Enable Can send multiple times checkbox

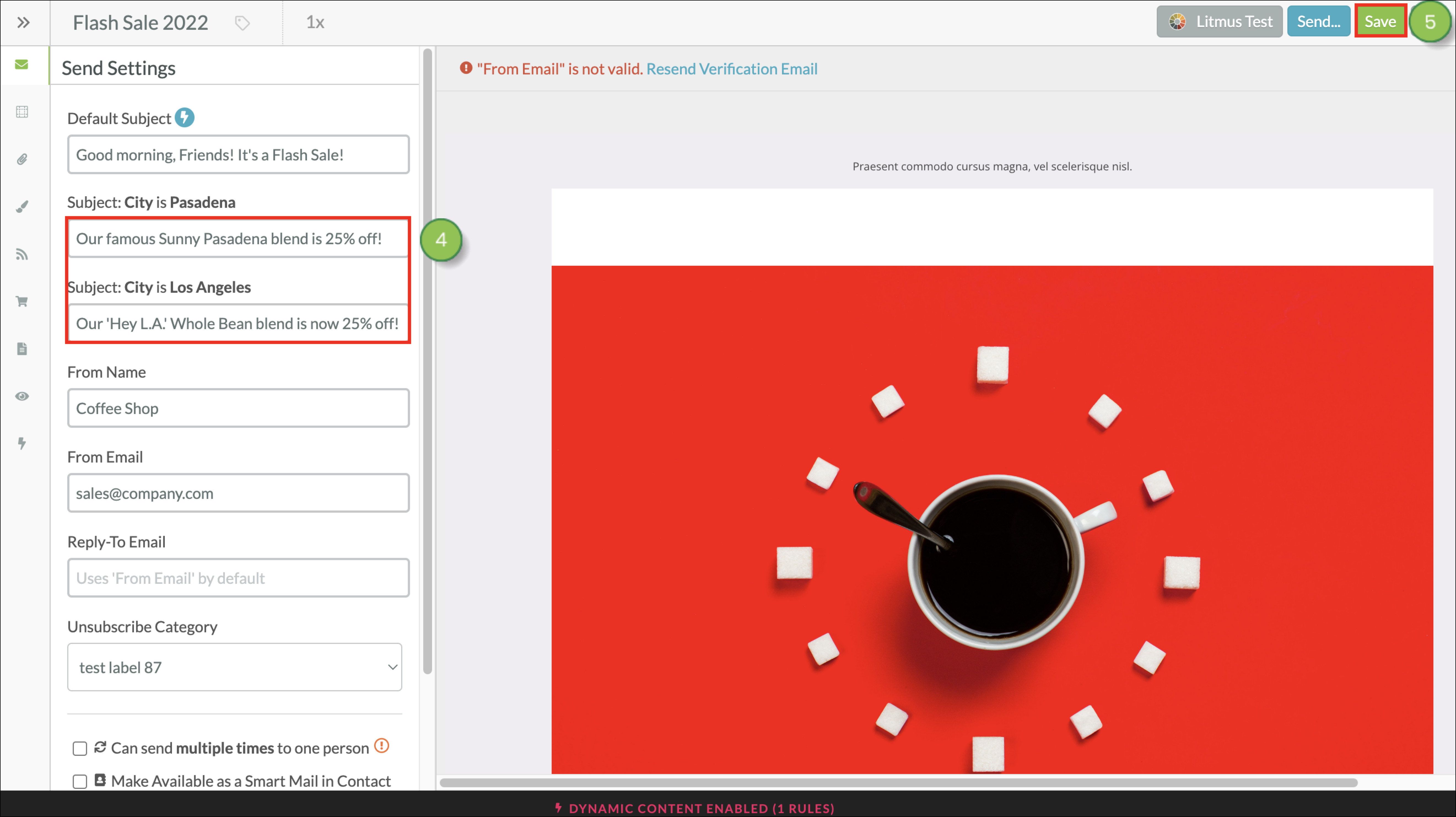(80, 749)
